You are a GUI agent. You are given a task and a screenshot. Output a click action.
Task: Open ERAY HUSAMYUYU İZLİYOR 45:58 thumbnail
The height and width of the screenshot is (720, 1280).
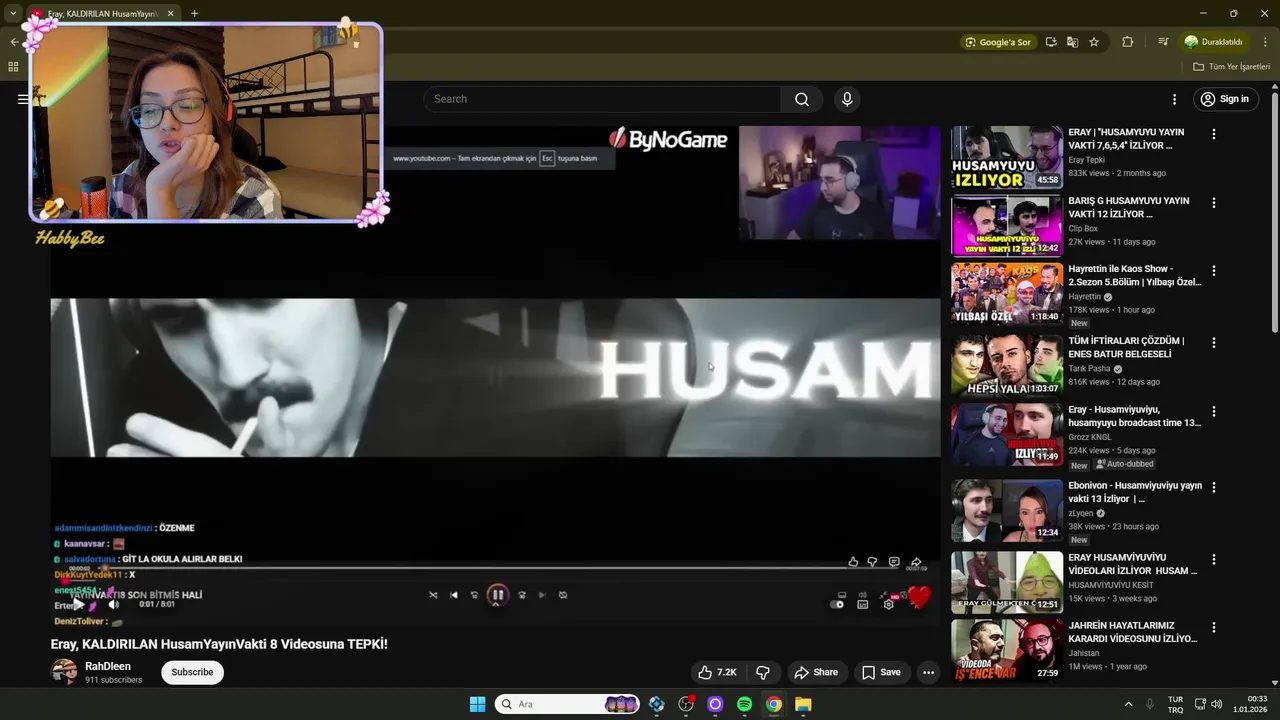click(1007, 158)
